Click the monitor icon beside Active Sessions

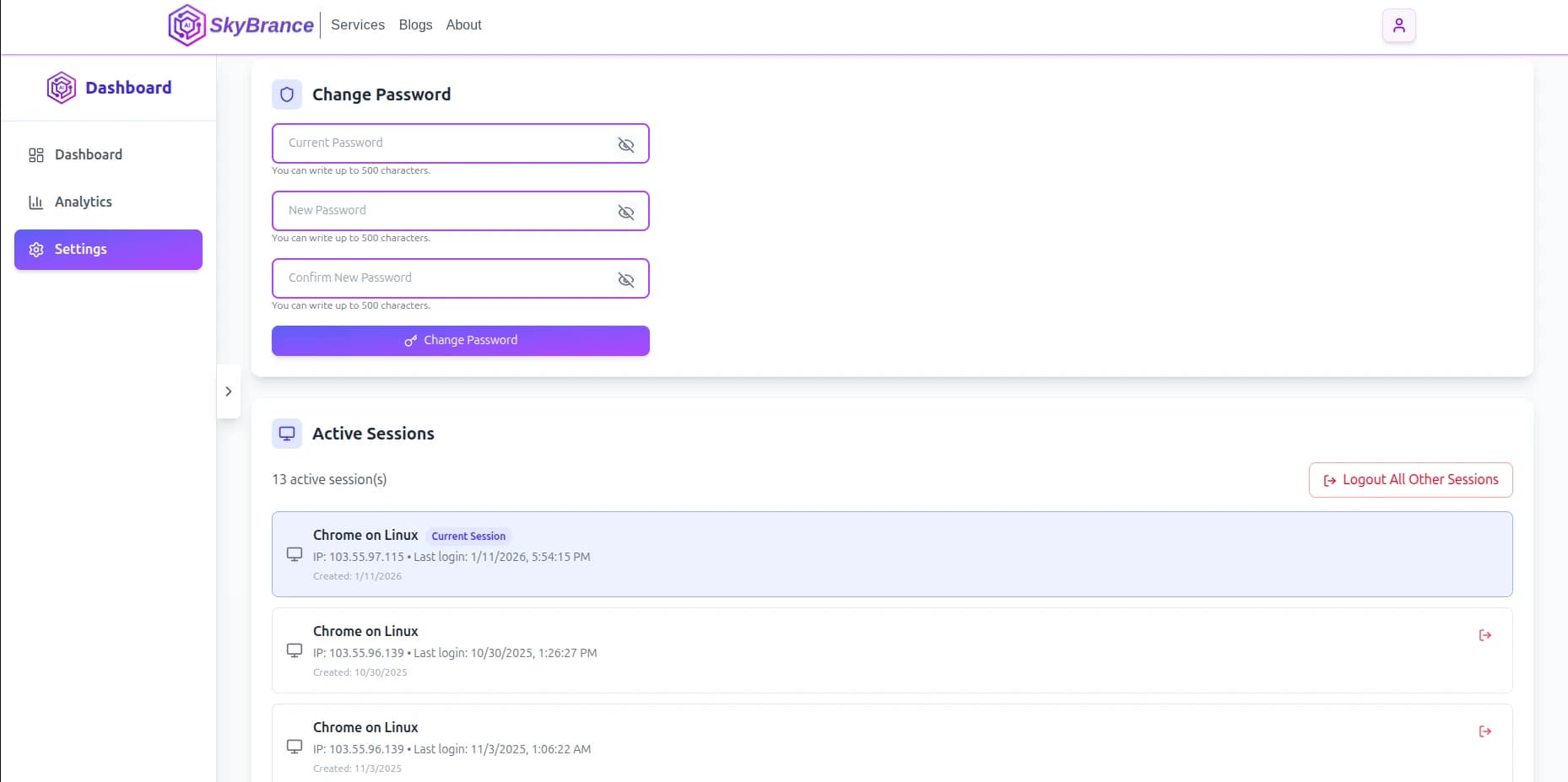(287, 434)
